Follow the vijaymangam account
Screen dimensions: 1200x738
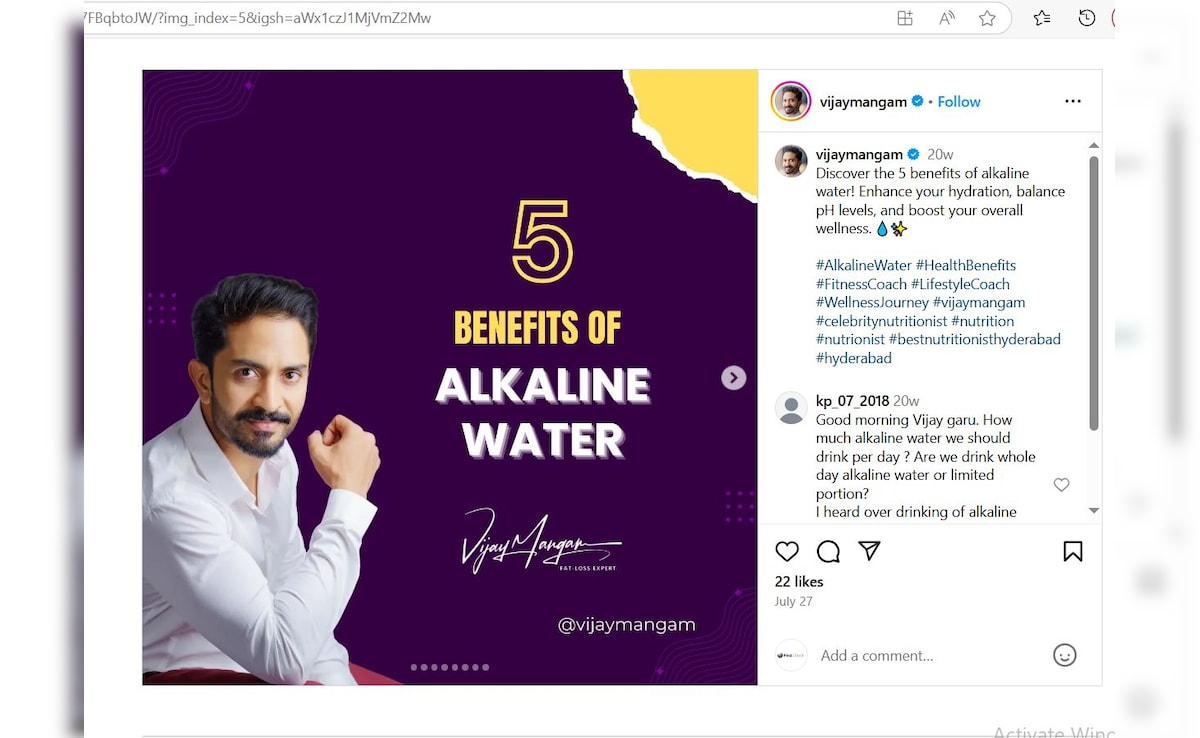[x=959, y=102]
